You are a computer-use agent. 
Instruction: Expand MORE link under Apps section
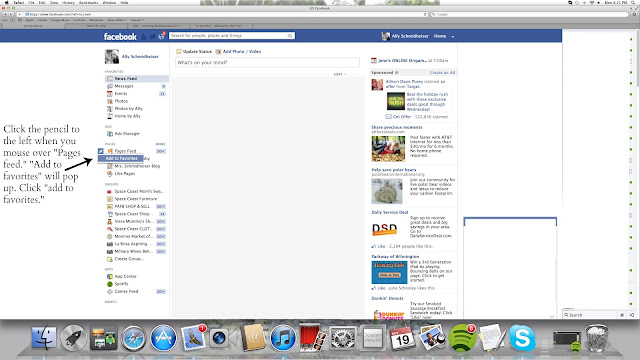pyautogui.click(x=111, y=302)
